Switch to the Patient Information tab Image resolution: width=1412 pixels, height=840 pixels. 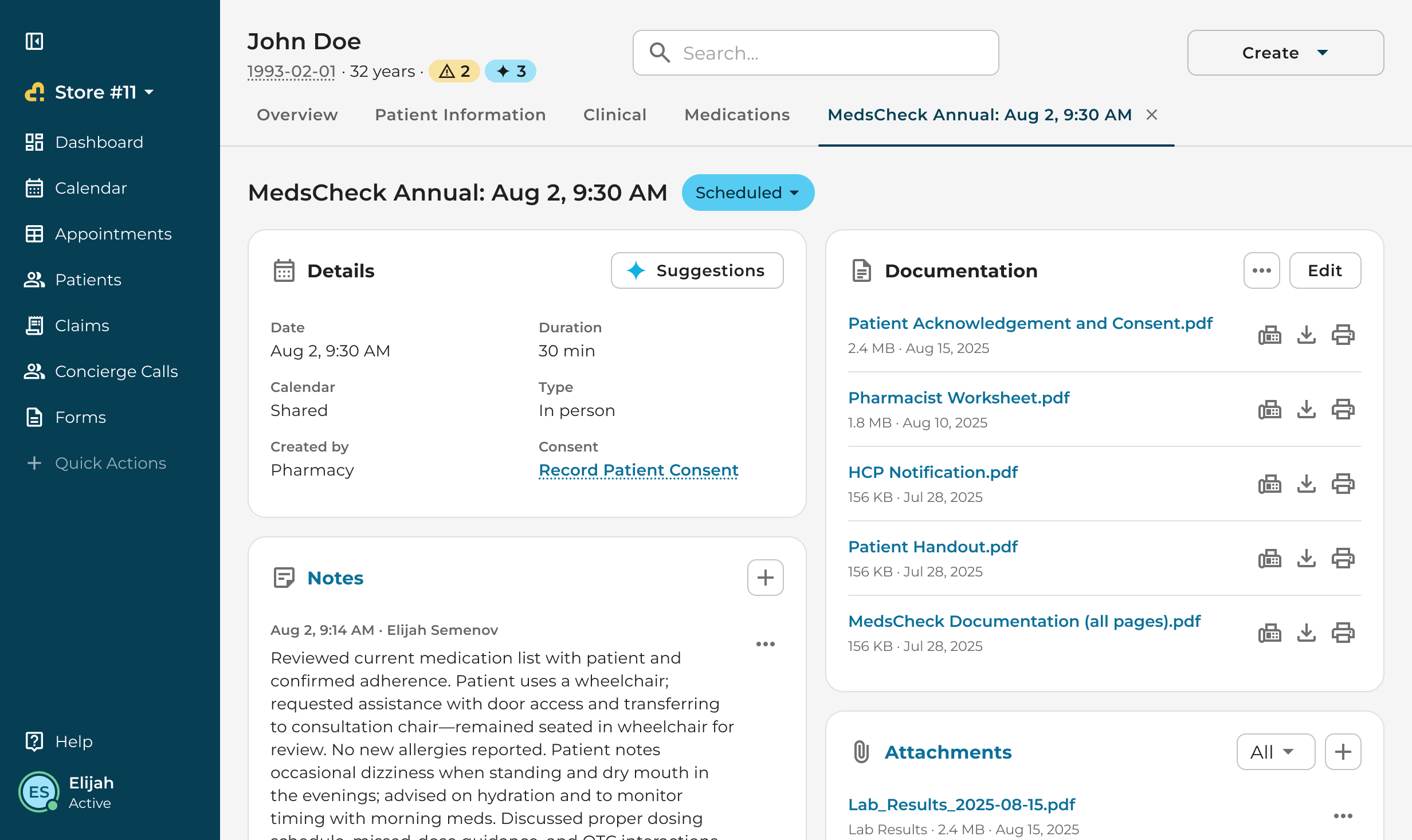[460, 115]
